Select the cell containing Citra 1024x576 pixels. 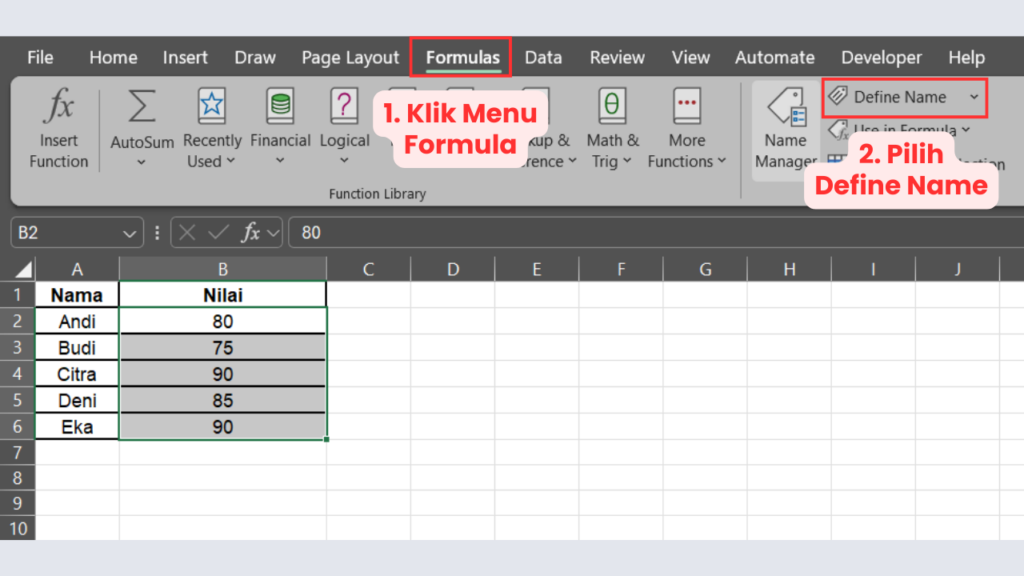[77, 373]
